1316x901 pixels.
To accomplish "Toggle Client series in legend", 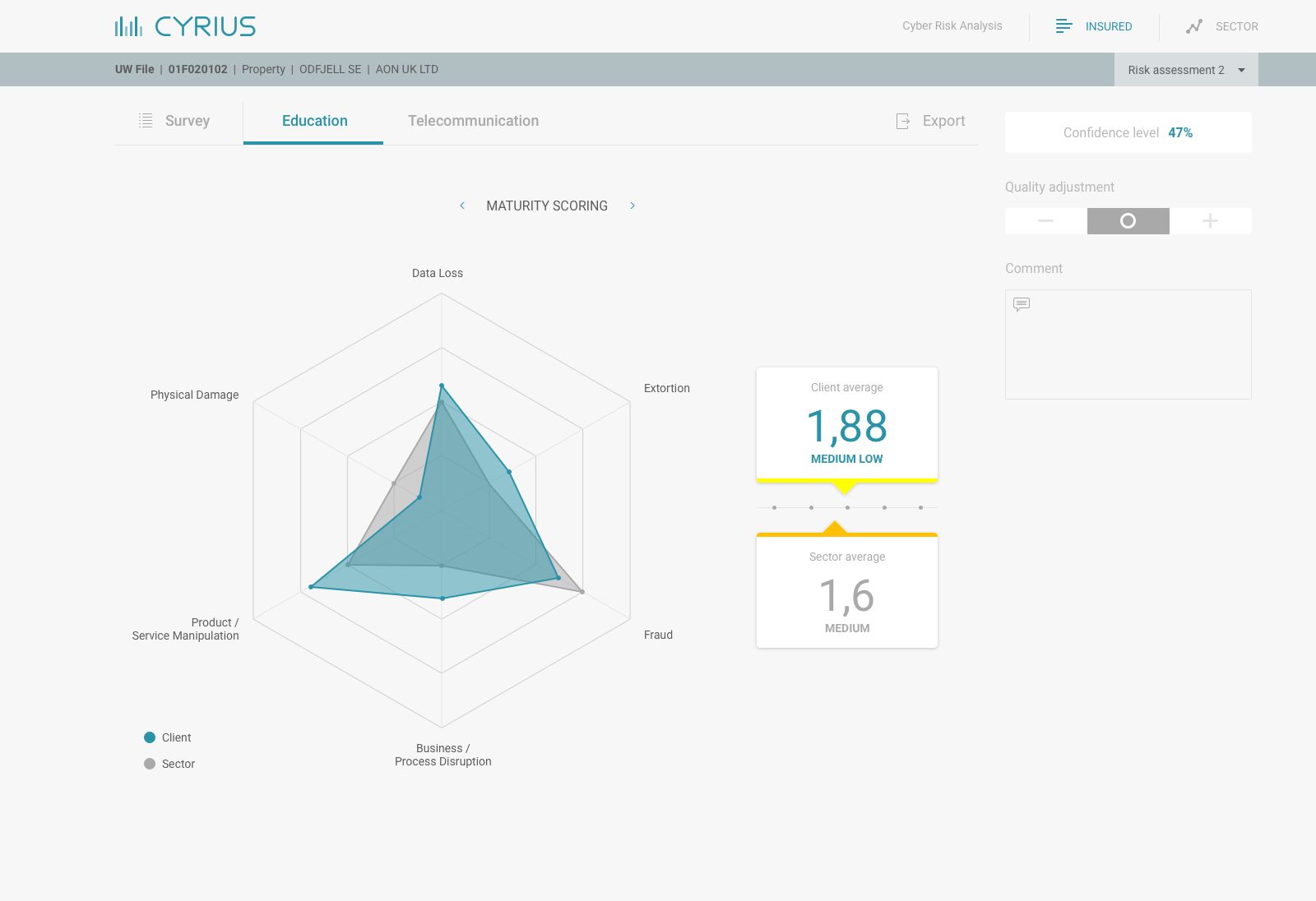I will click(x=168, y=737).
